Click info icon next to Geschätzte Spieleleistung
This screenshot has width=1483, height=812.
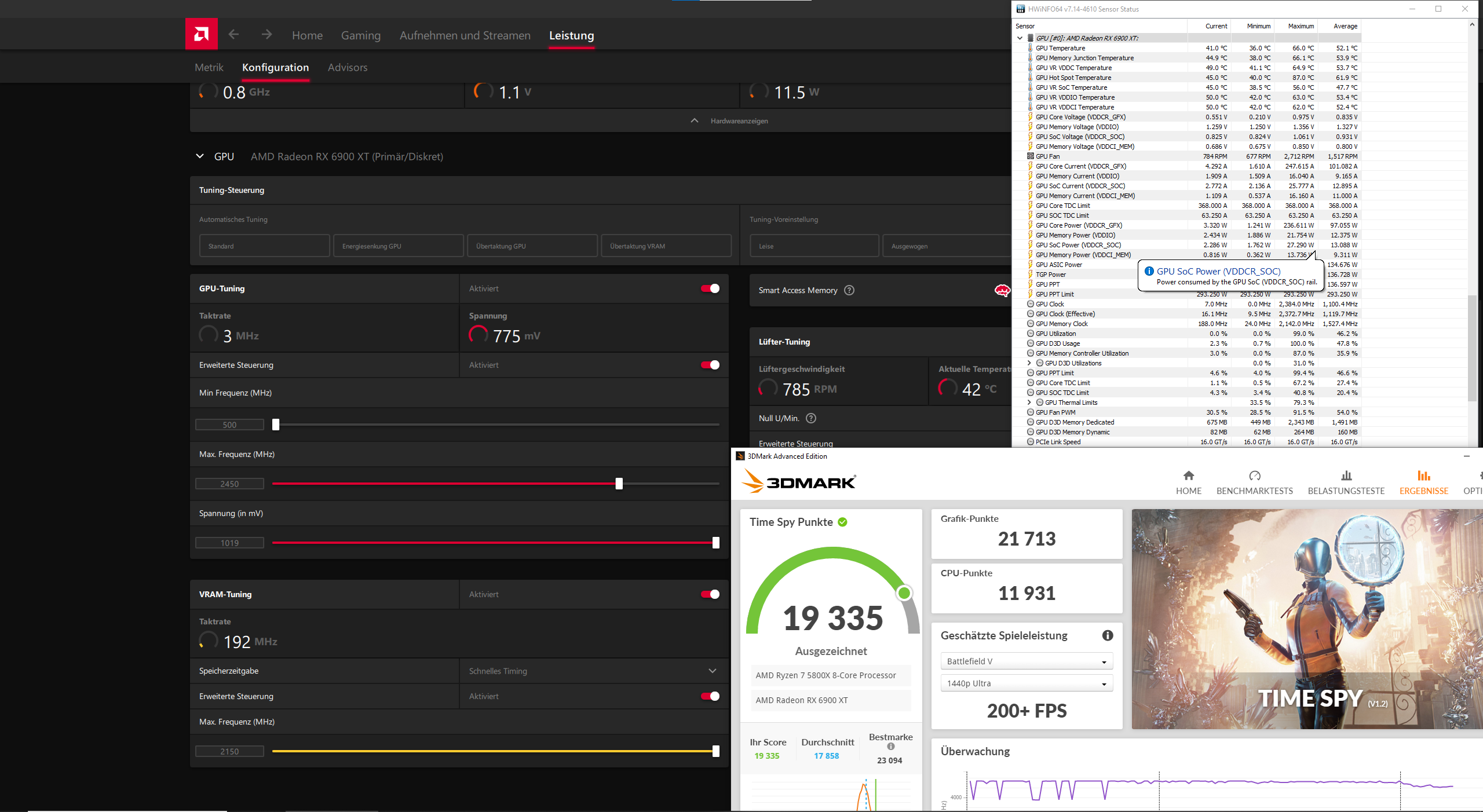[1107, 635]
